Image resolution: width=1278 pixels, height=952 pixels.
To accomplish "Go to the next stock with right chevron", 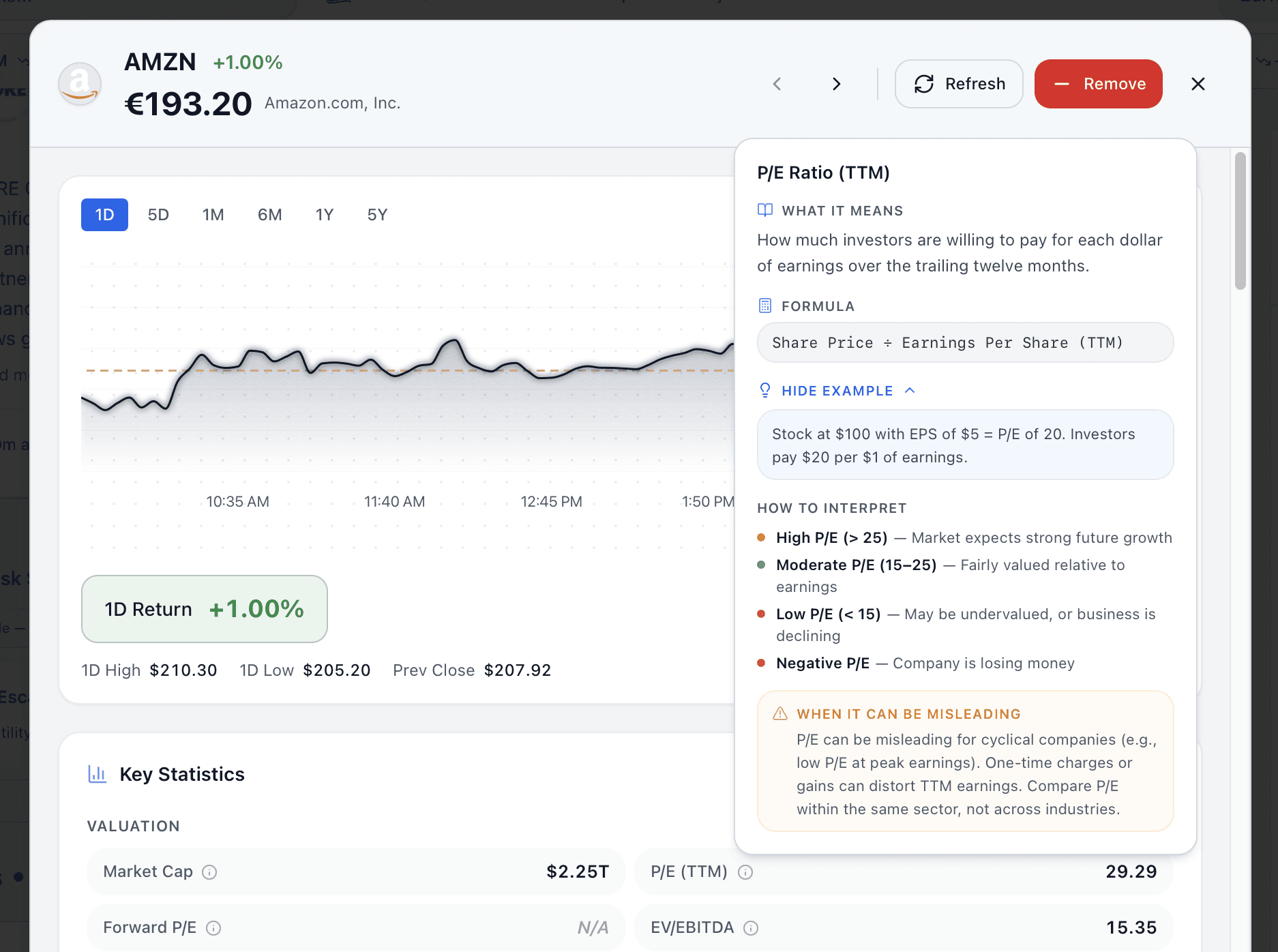I will [837, 84].
